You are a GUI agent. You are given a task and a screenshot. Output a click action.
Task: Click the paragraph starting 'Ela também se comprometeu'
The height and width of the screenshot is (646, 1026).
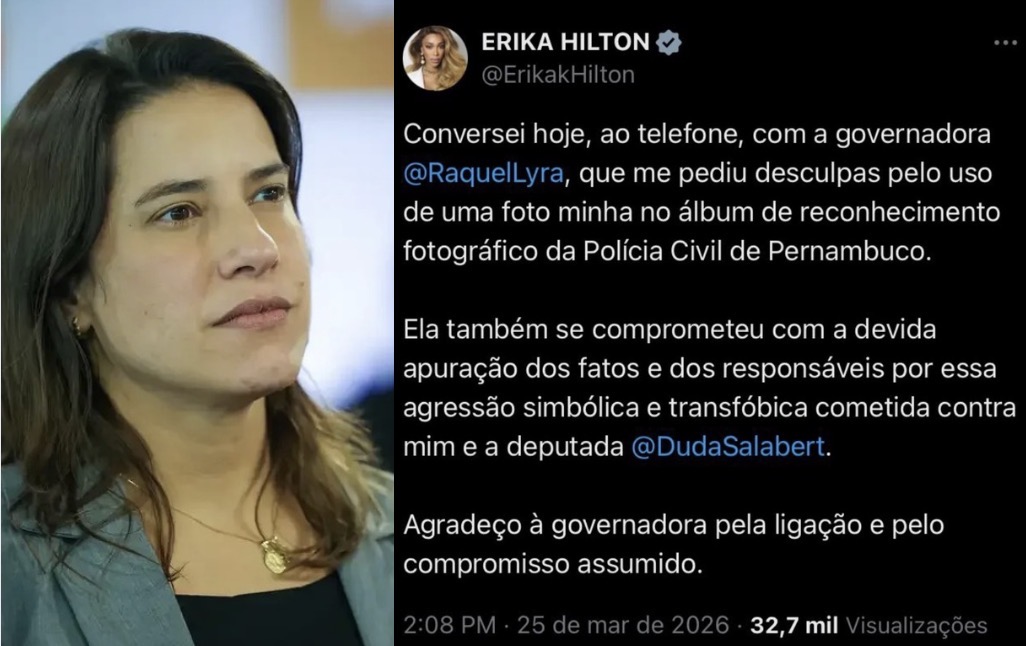click(x=709, y=388)
